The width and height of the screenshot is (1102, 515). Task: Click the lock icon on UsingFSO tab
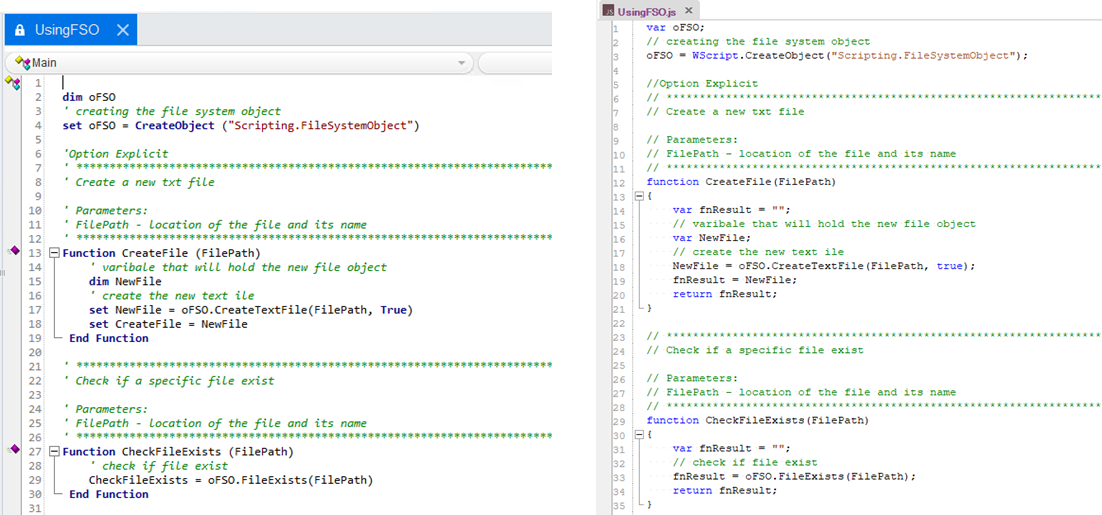tap(20, 30)
